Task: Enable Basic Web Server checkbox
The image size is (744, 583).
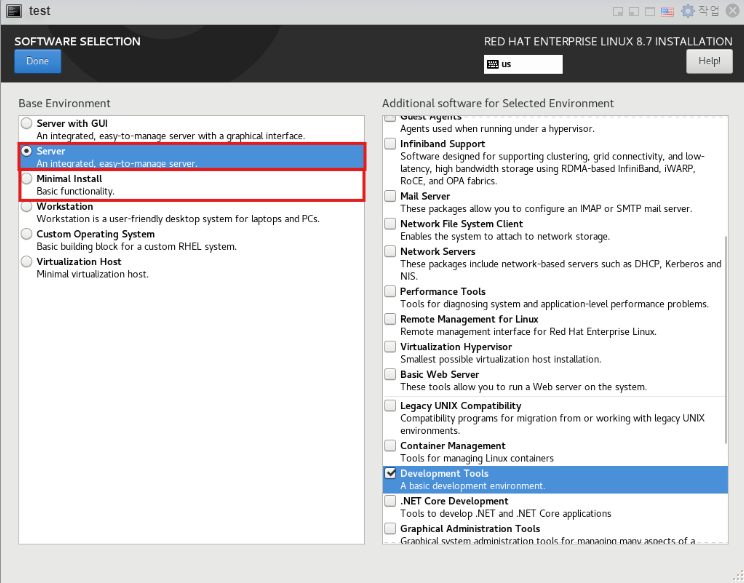Action: coord(390,374)
